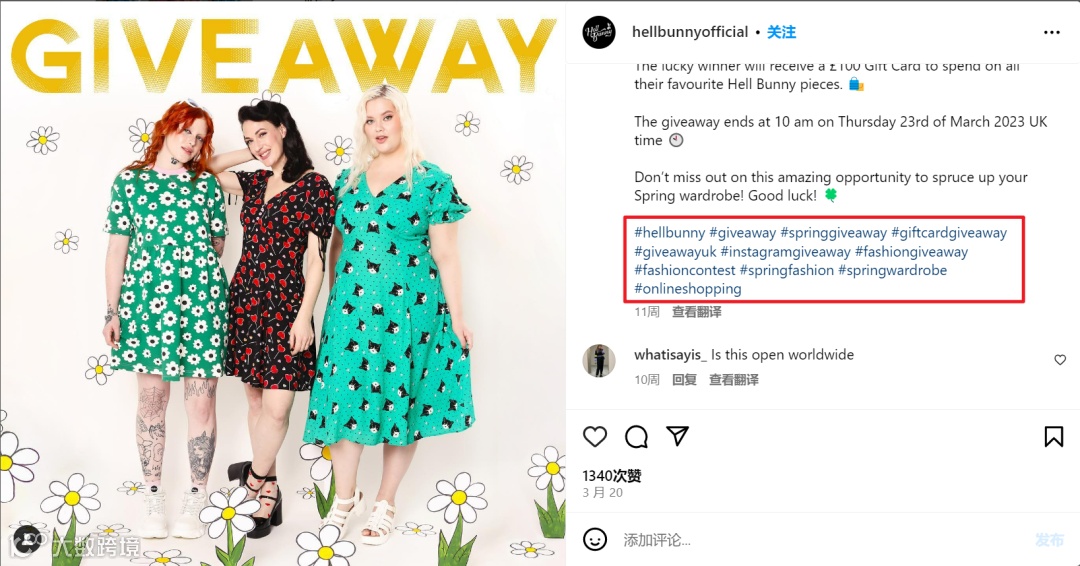
Task: Share post via paper plane icon
Action: (x=678, y=436)
